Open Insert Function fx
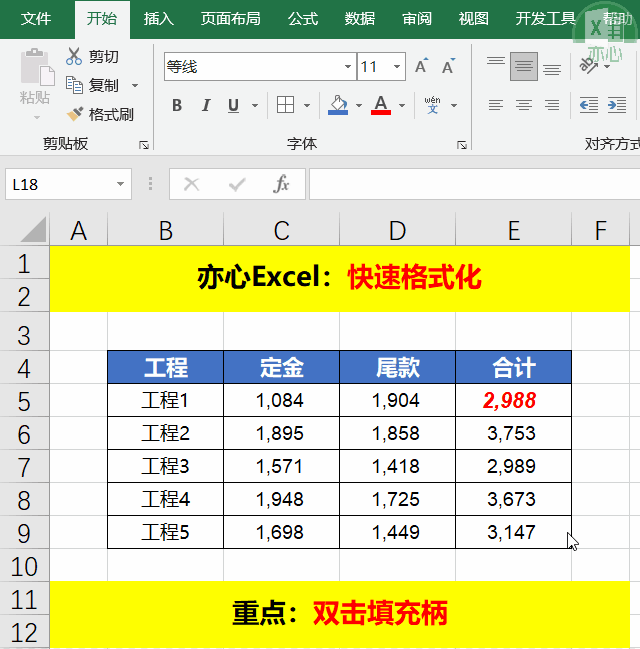The width and height of the screenshot is (640, 649). (x=281, y=184)
